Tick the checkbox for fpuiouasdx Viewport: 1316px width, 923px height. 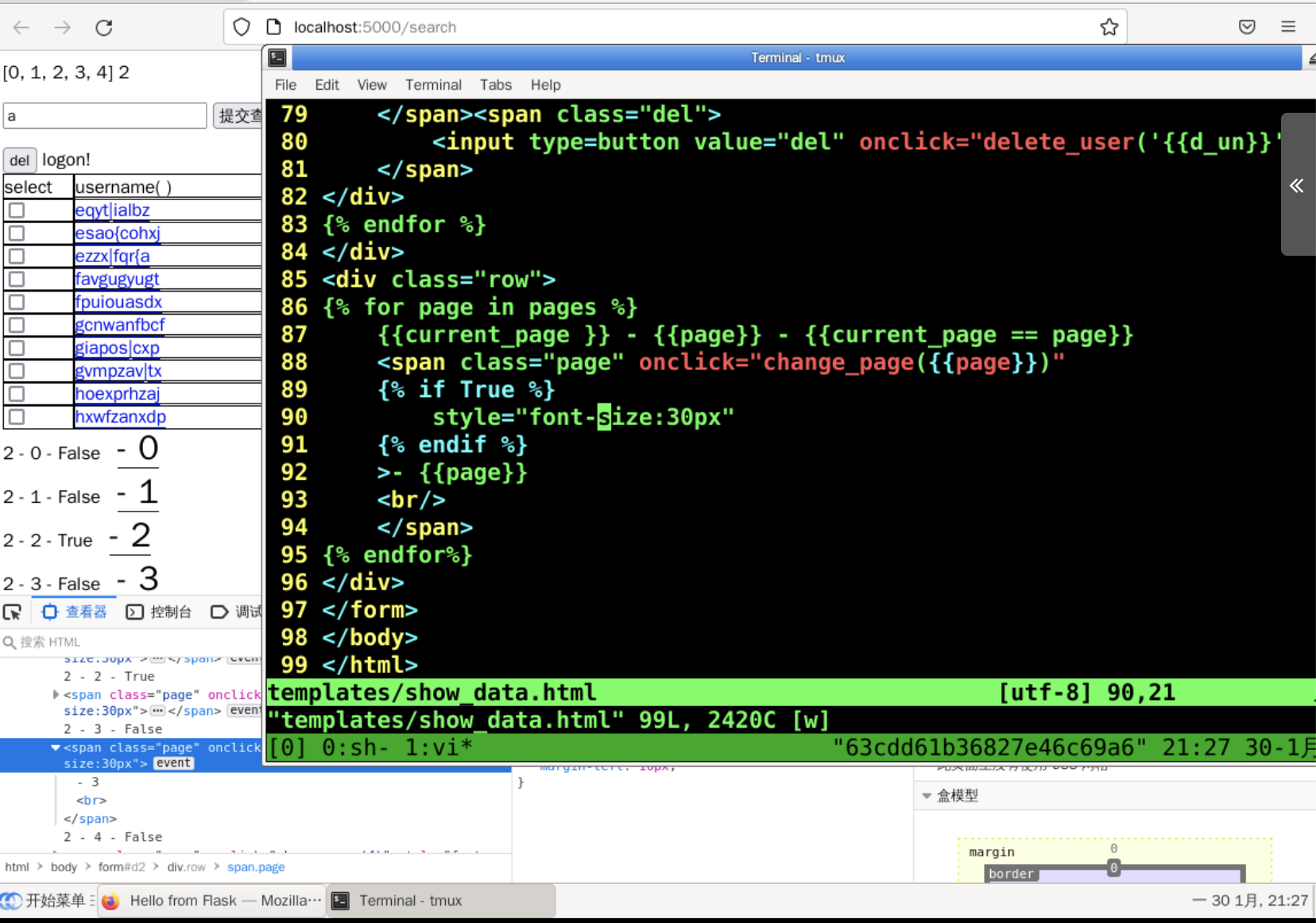(17, 302)
